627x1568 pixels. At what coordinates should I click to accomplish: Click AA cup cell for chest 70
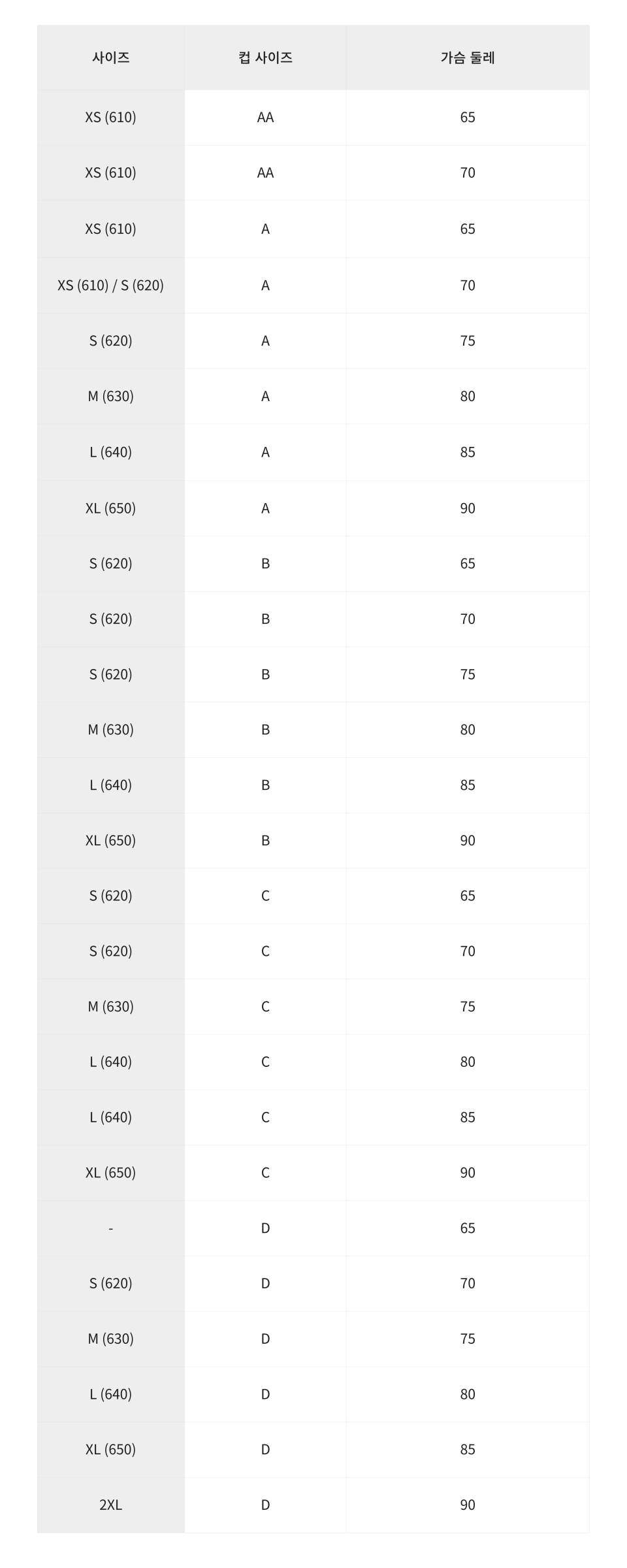click(x=265, y=173)
